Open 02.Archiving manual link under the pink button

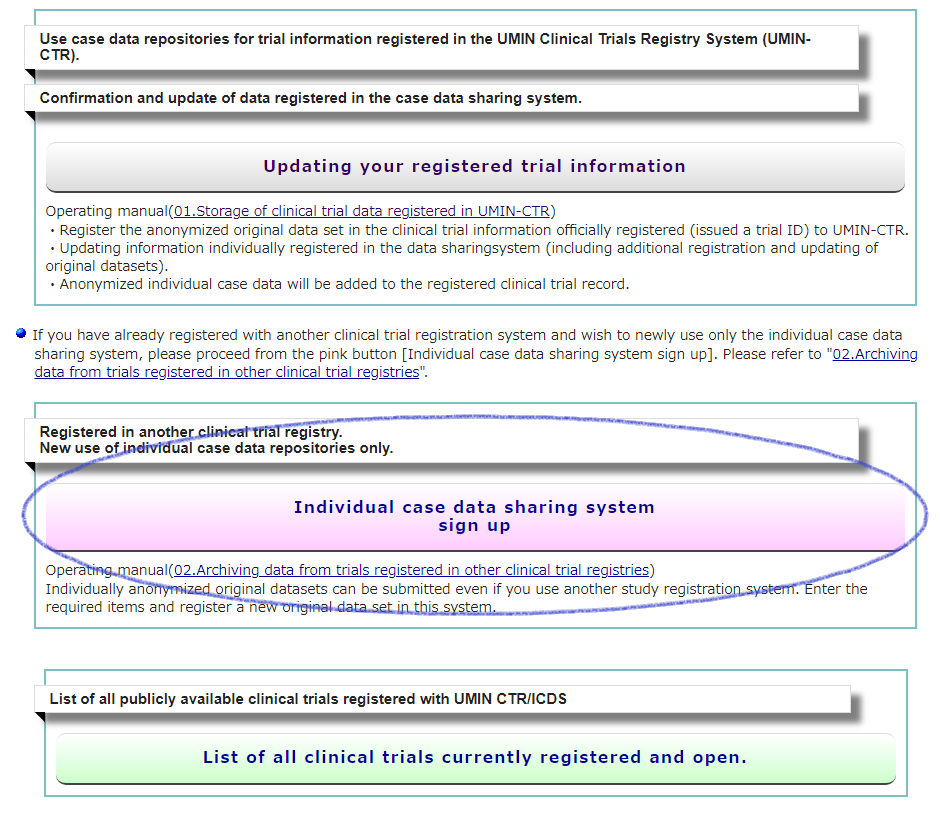coord(411,570)
